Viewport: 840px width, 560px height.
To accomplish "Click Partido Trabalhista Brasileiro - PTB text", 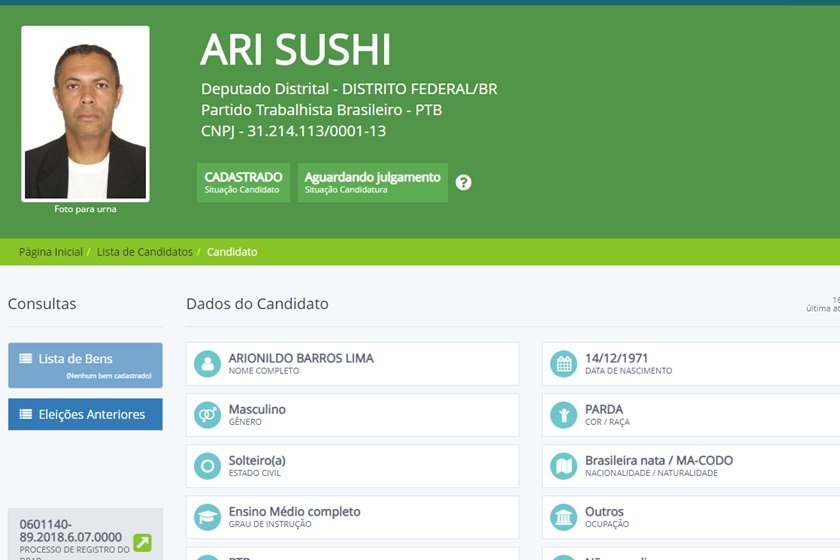I will [x=321, y=110].
